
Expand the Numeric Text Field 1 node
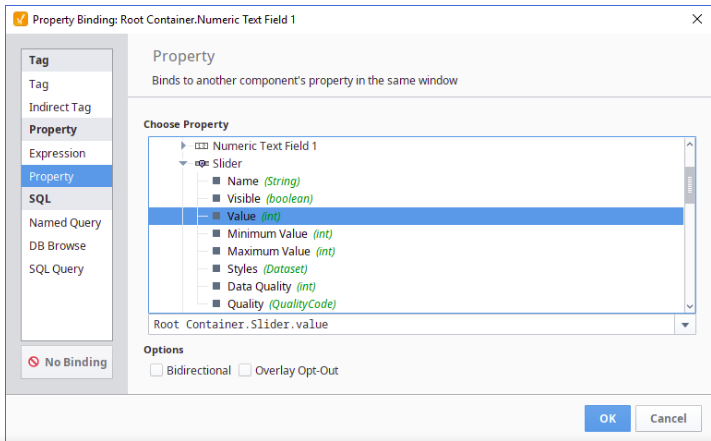(x=184, y=146)
